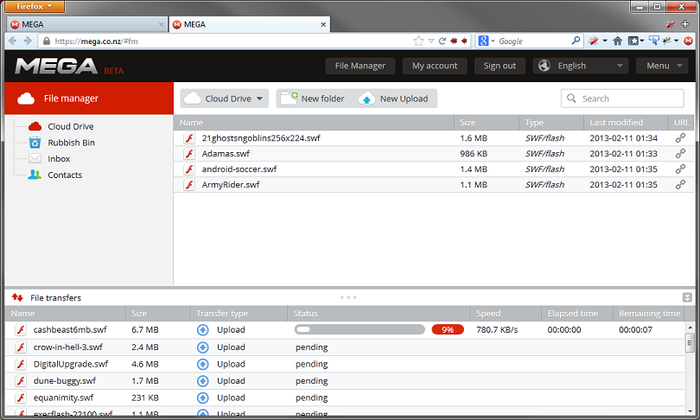Click link icon for Adamas.swf row
The image size is (700, 420).
tap(680, 153)
